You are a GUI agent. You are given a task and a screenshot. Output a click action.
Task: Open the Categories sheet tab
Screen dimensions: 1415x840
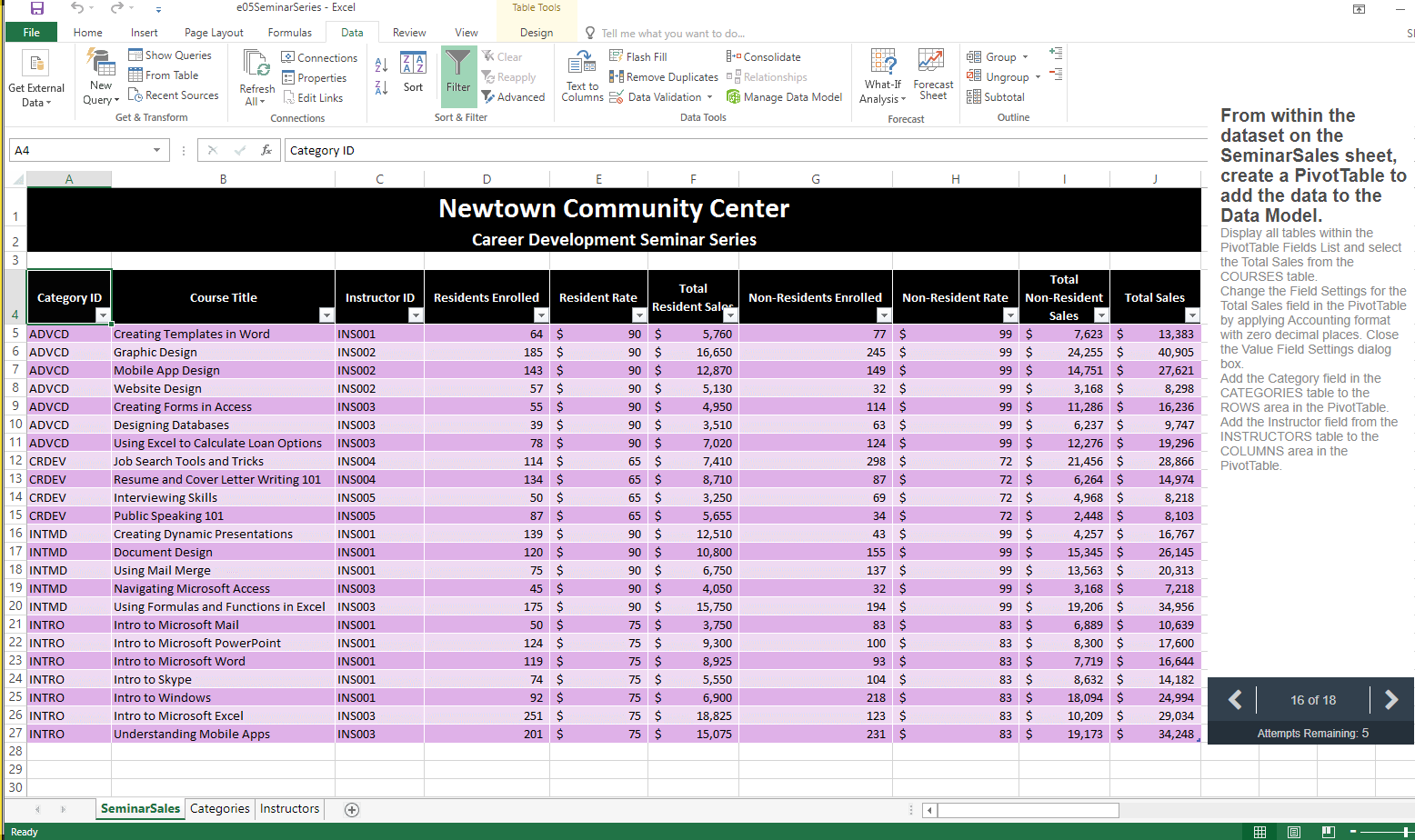tap(219, 808)
